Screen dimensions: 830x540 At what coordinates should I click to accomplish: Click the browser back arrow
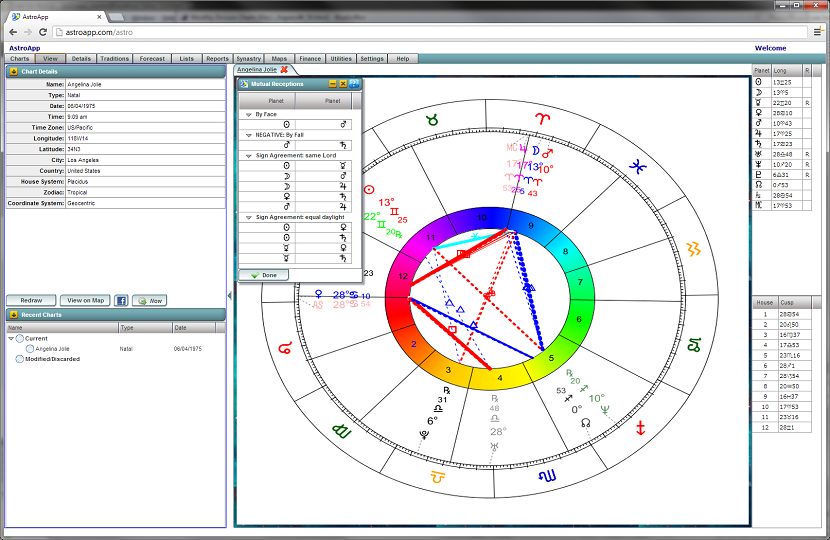[12, 32]
